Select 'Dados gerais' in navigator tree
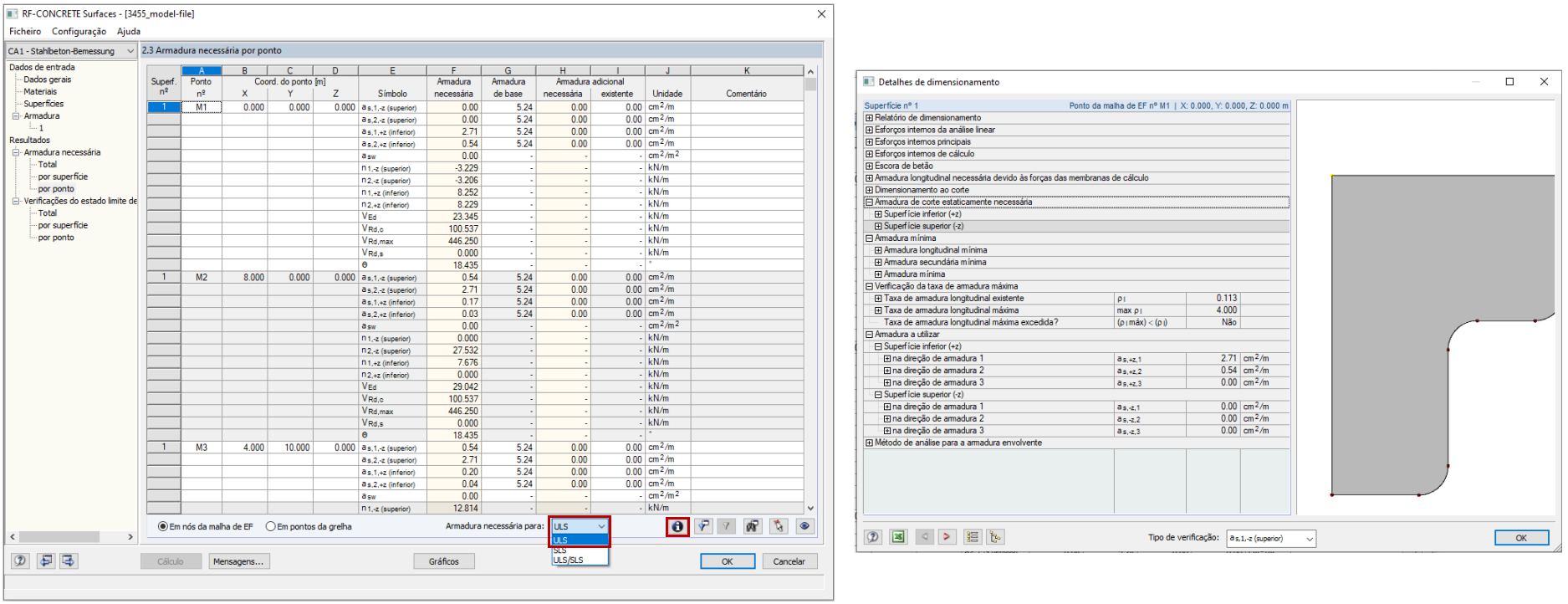Image resolution: width=1568 pixels, height=604 pixels. click(48, 79)
